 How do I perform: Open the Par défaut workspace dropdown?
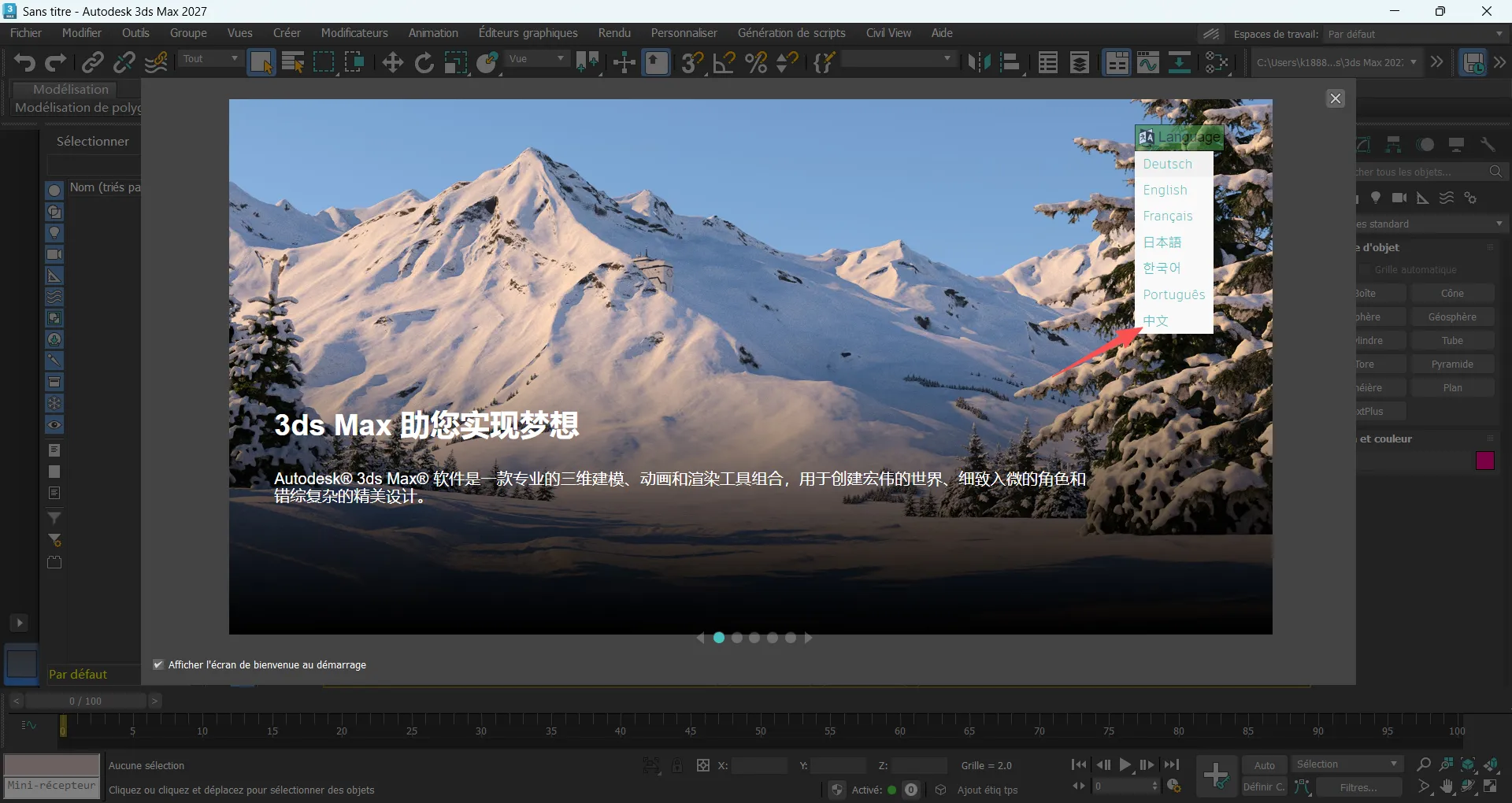pos(1415,34)
